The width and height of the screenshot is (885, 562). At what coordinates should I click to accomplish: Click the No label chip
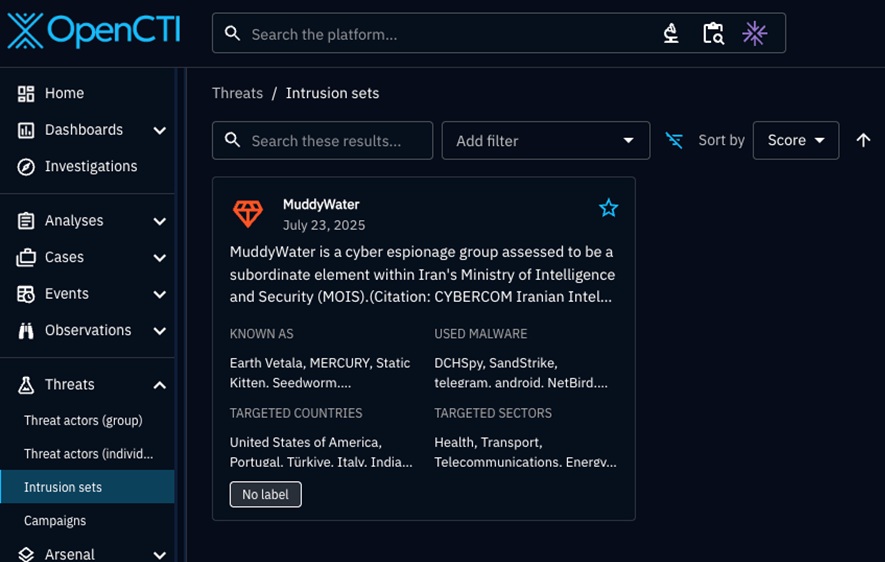[x=265, y=494]
